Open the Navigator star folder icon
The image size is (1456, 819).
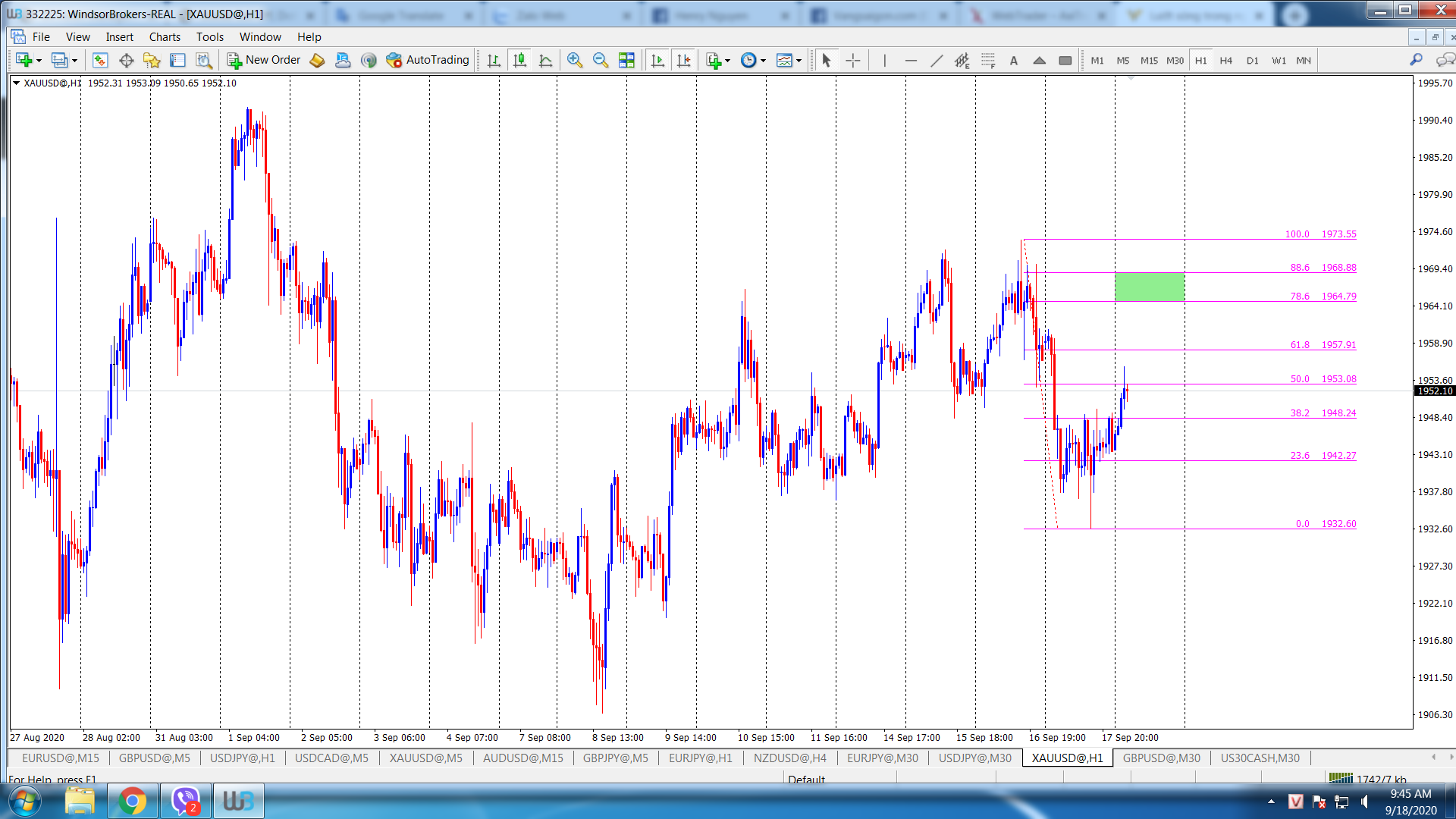pyautogui.click(x=152, y=60)
